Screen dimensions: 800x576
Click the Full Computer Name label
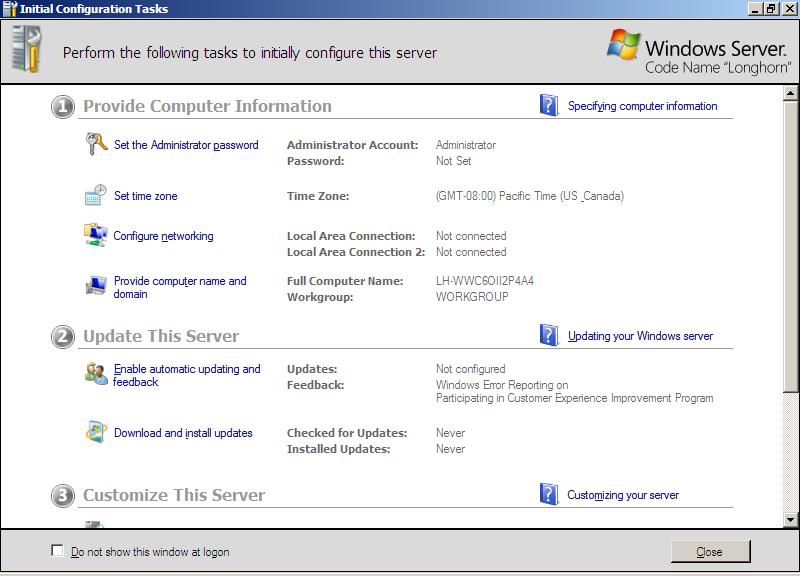click(x=345, y=281)
